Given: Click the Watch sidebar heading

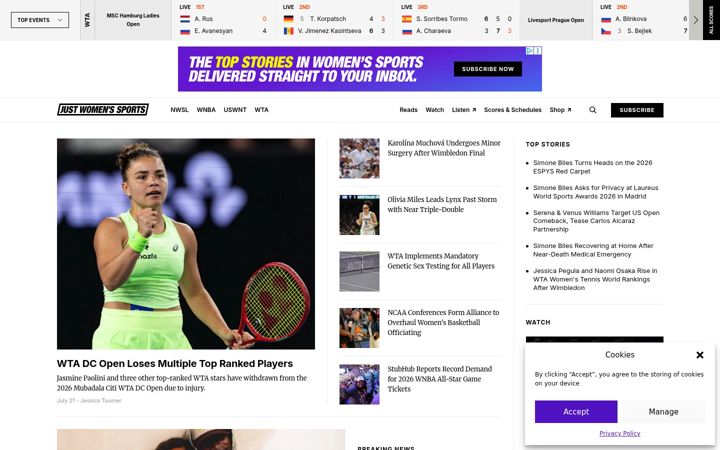Looking at the screenshot, I should tap(538, 322).
